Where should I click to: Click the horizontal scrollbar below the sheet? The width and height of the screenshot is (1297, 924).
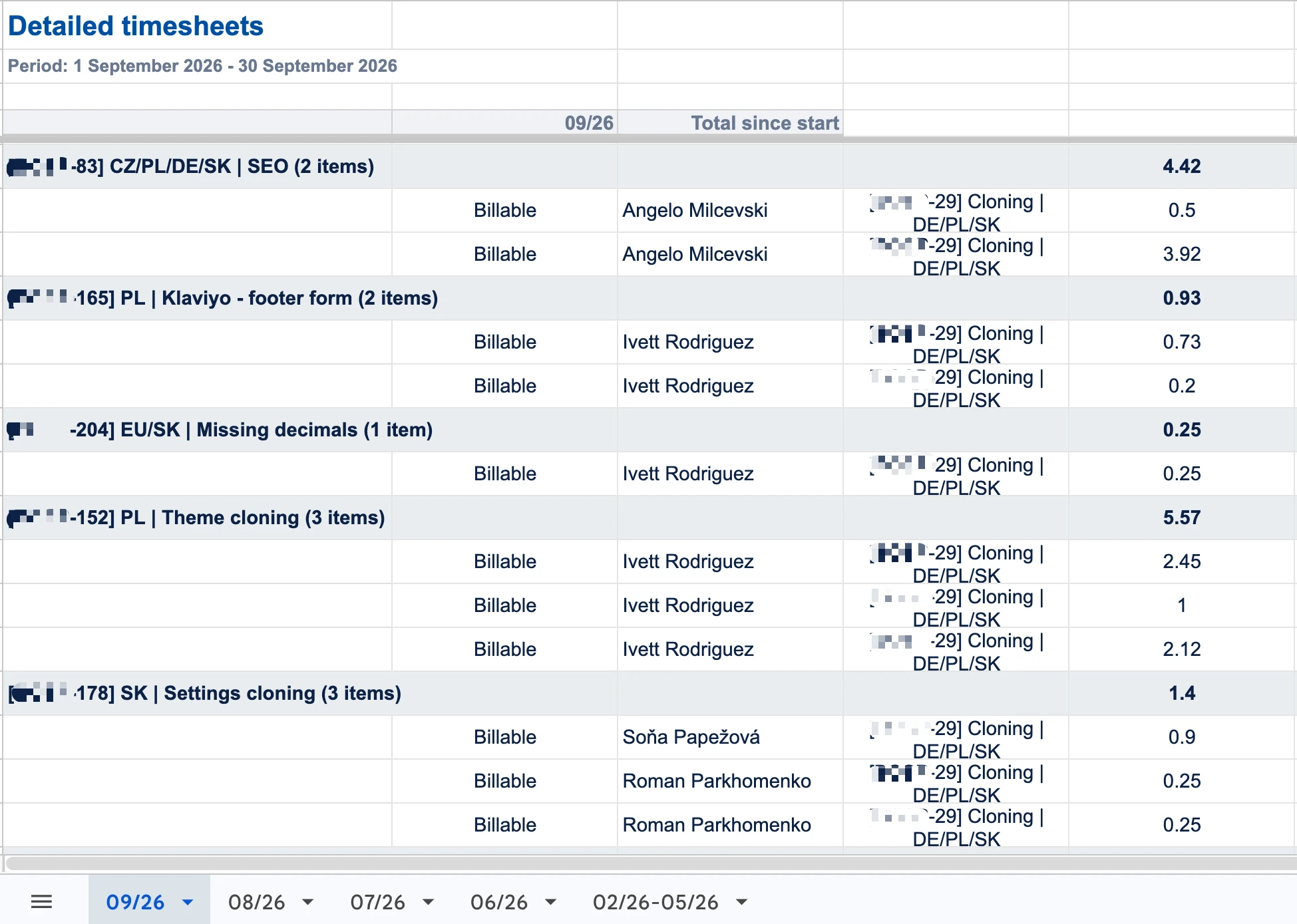click(x=649, y=863)
